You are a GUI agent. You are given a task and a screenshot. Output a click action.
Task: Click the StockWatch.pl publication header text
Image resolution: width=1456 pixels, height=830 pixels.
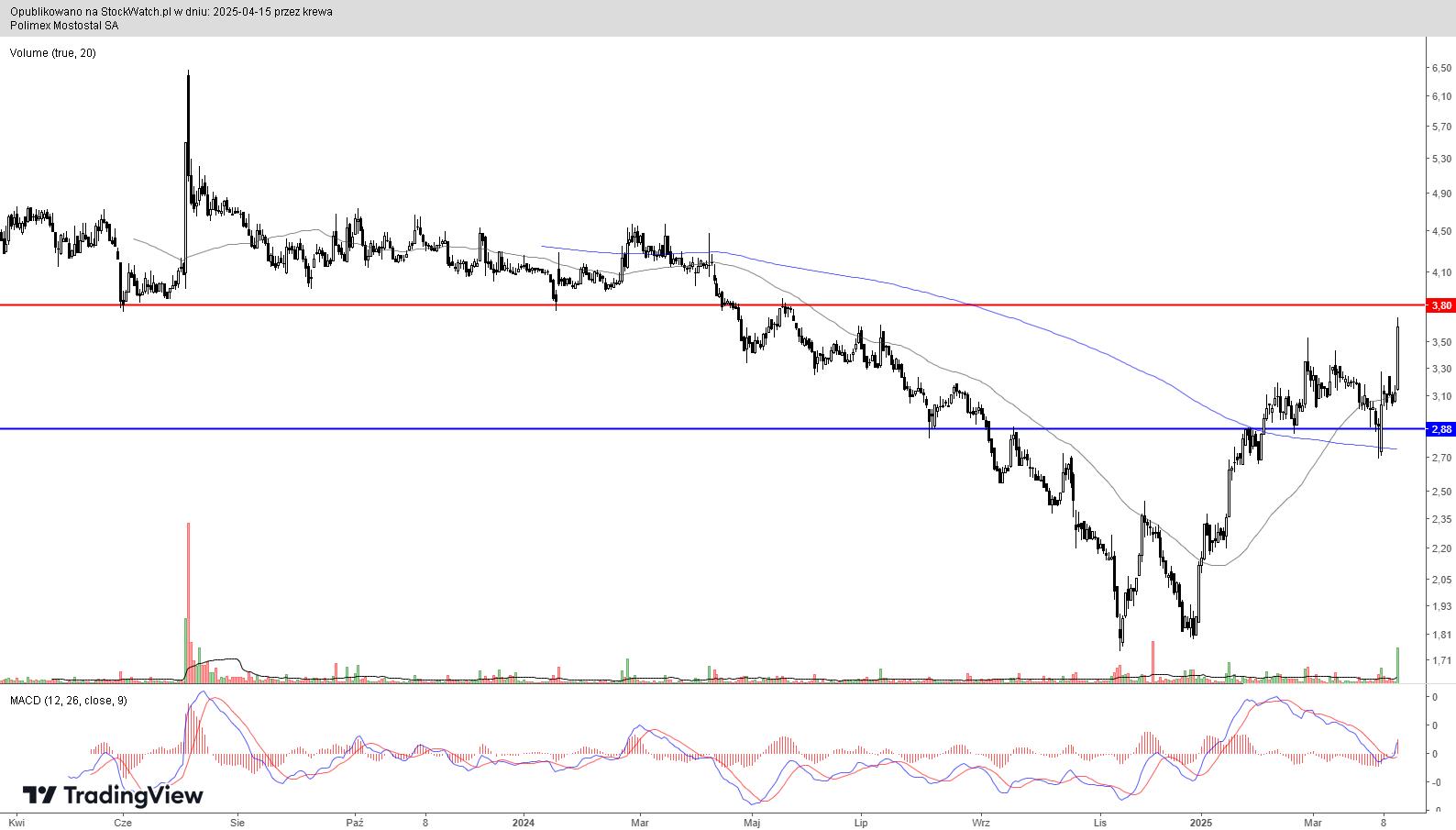pyautogui.click(x=171, y=12)
